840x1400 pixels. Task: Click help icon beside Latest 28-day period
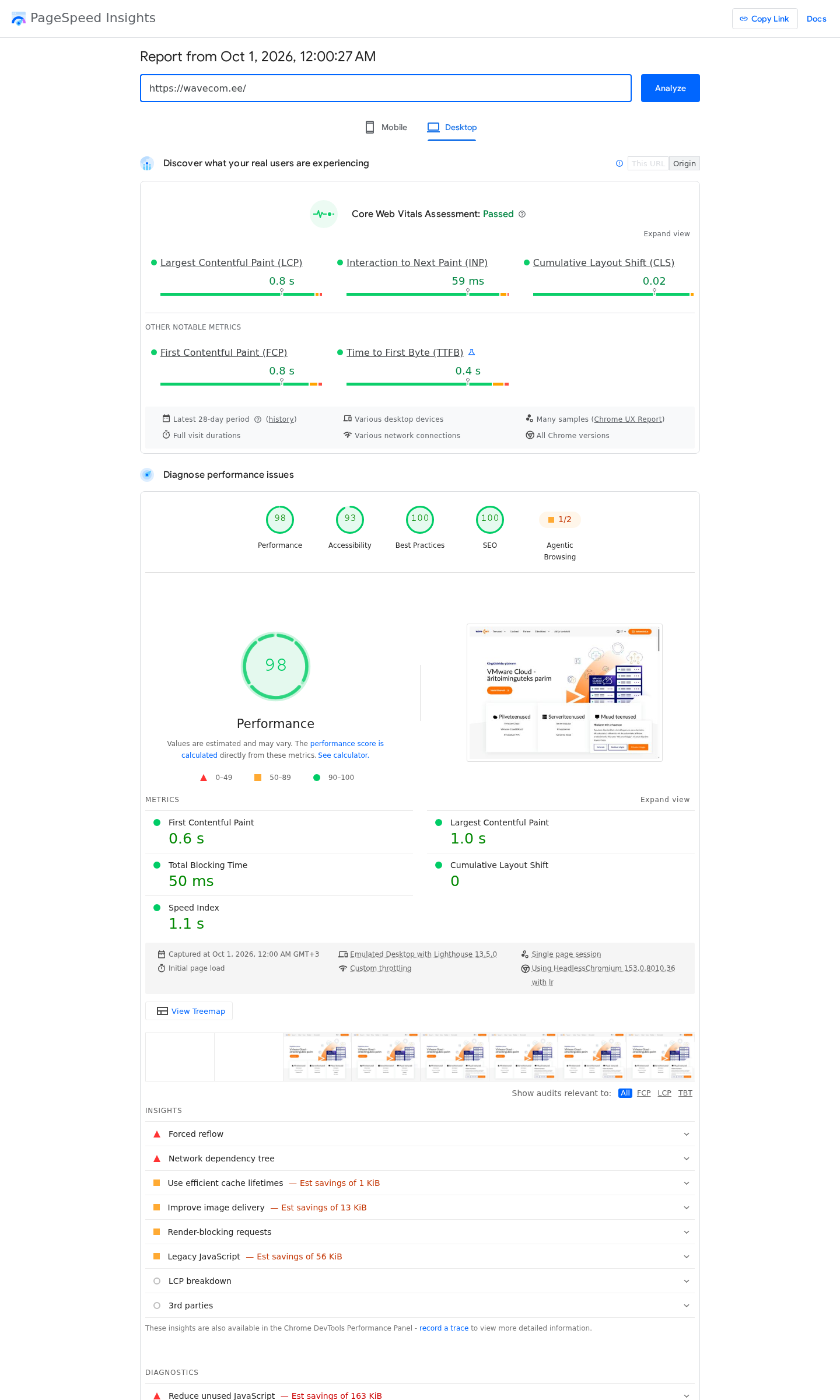258,419
